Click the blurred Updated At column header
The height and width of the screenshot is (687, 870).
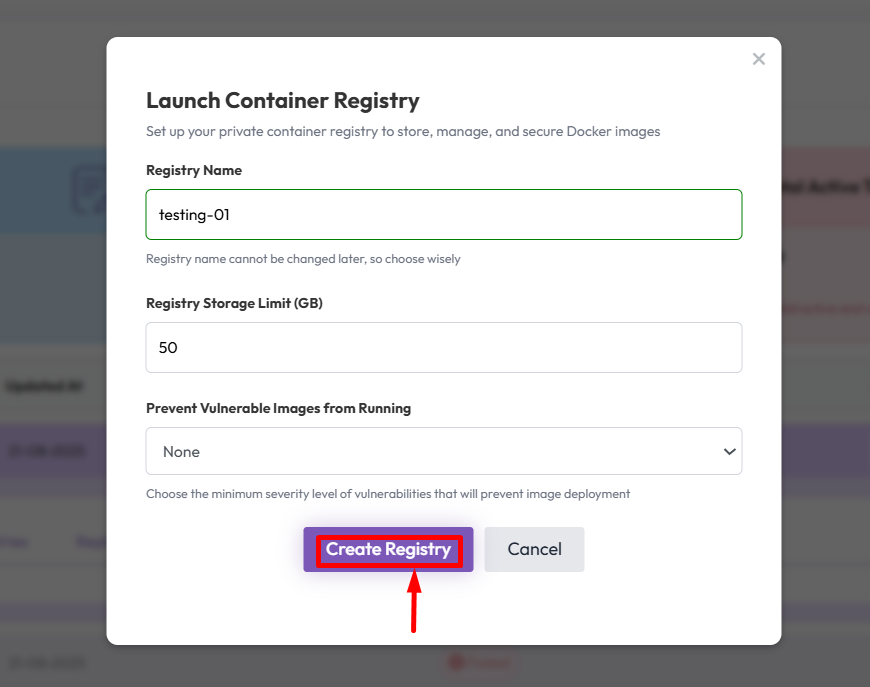[x=44, y=386]
